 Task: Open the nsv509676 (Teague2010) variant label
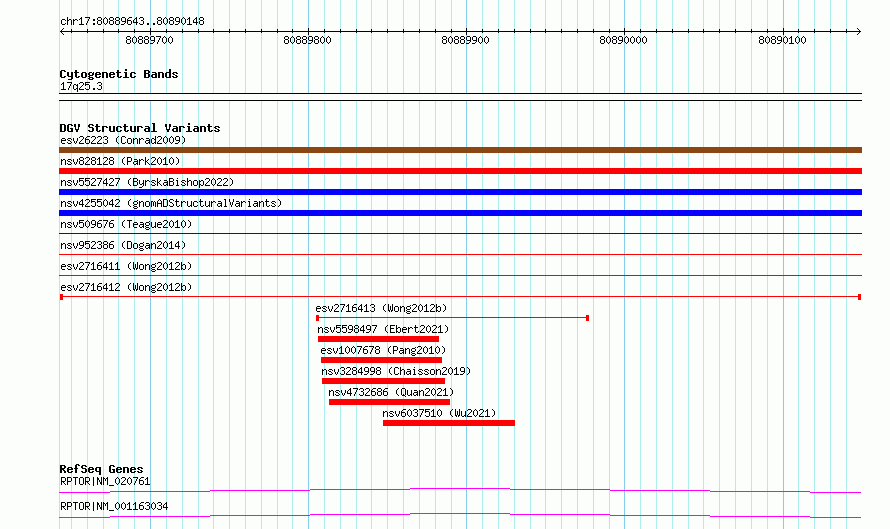126,224
